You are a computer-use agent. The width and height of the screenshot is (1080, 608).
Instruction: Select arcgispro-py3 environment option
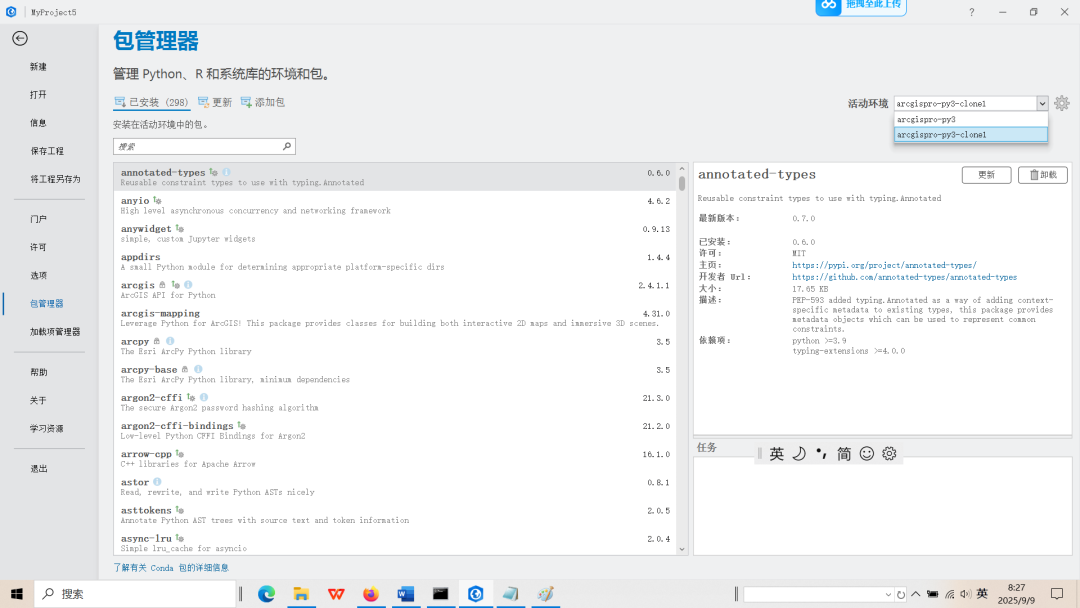(970, 119)
